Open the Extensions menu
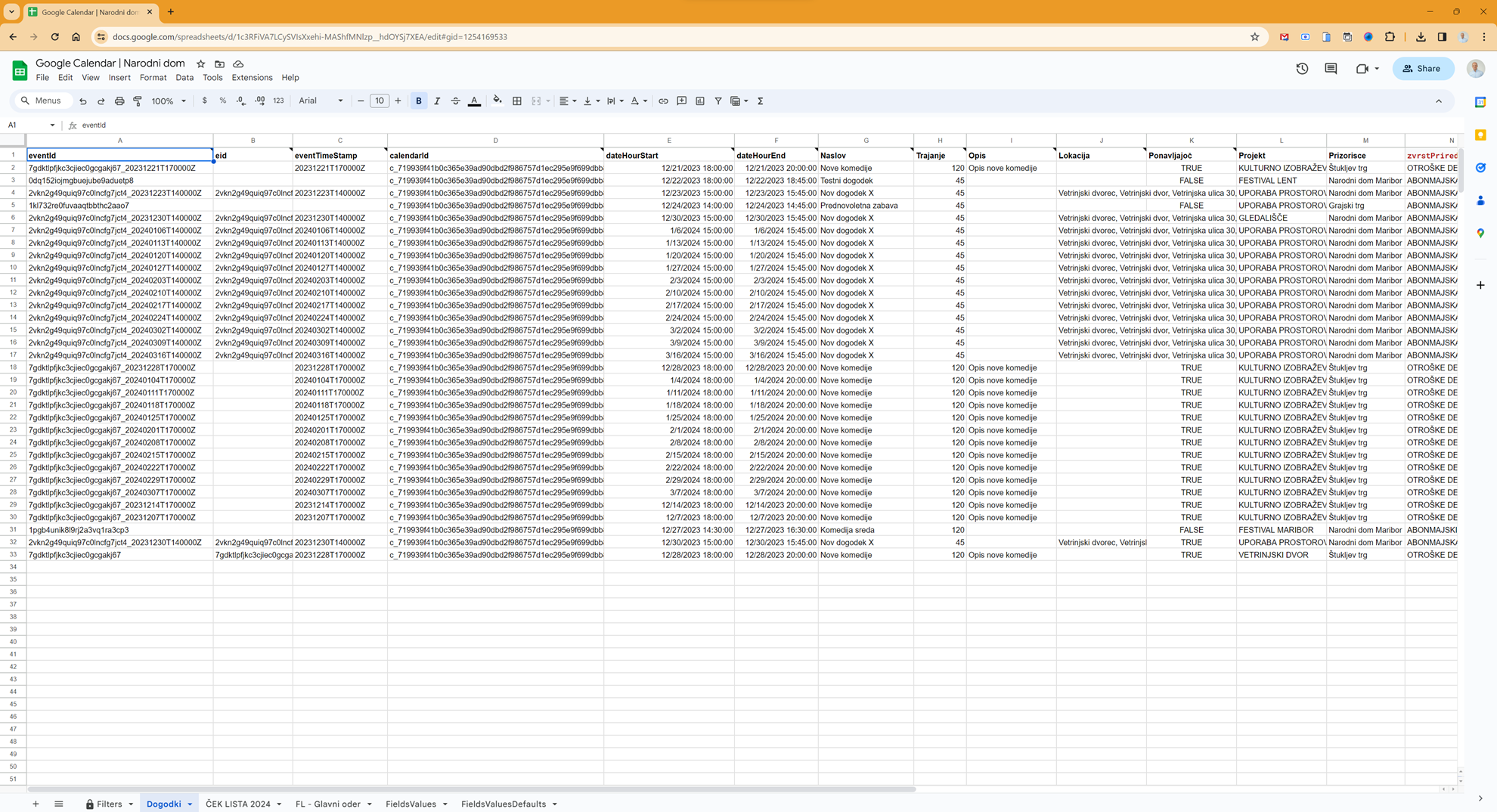Screen dimensions: 1497x812 252,78
